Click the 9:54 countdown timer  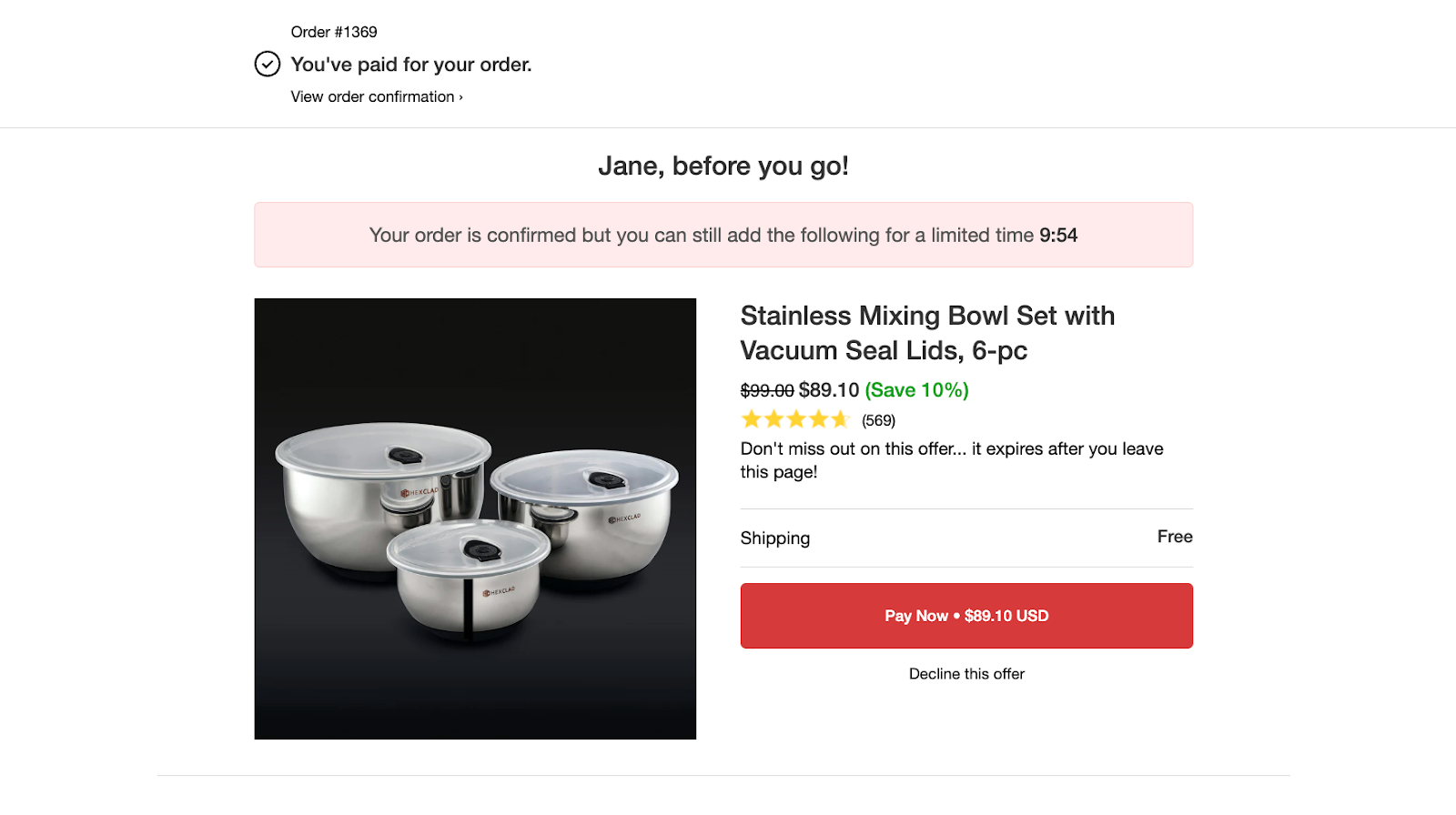tap(1058, 236)
